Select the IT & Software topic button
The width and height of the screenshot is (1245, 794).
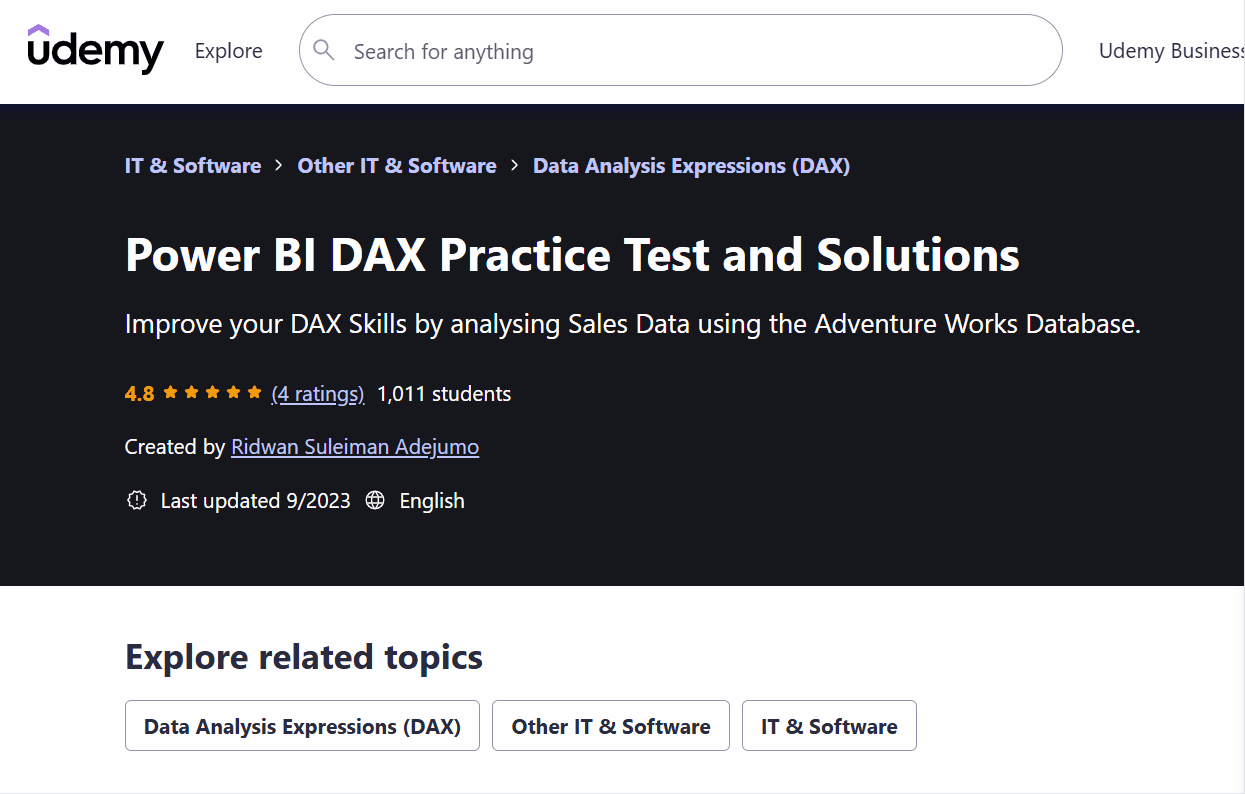tap(829, 726)
